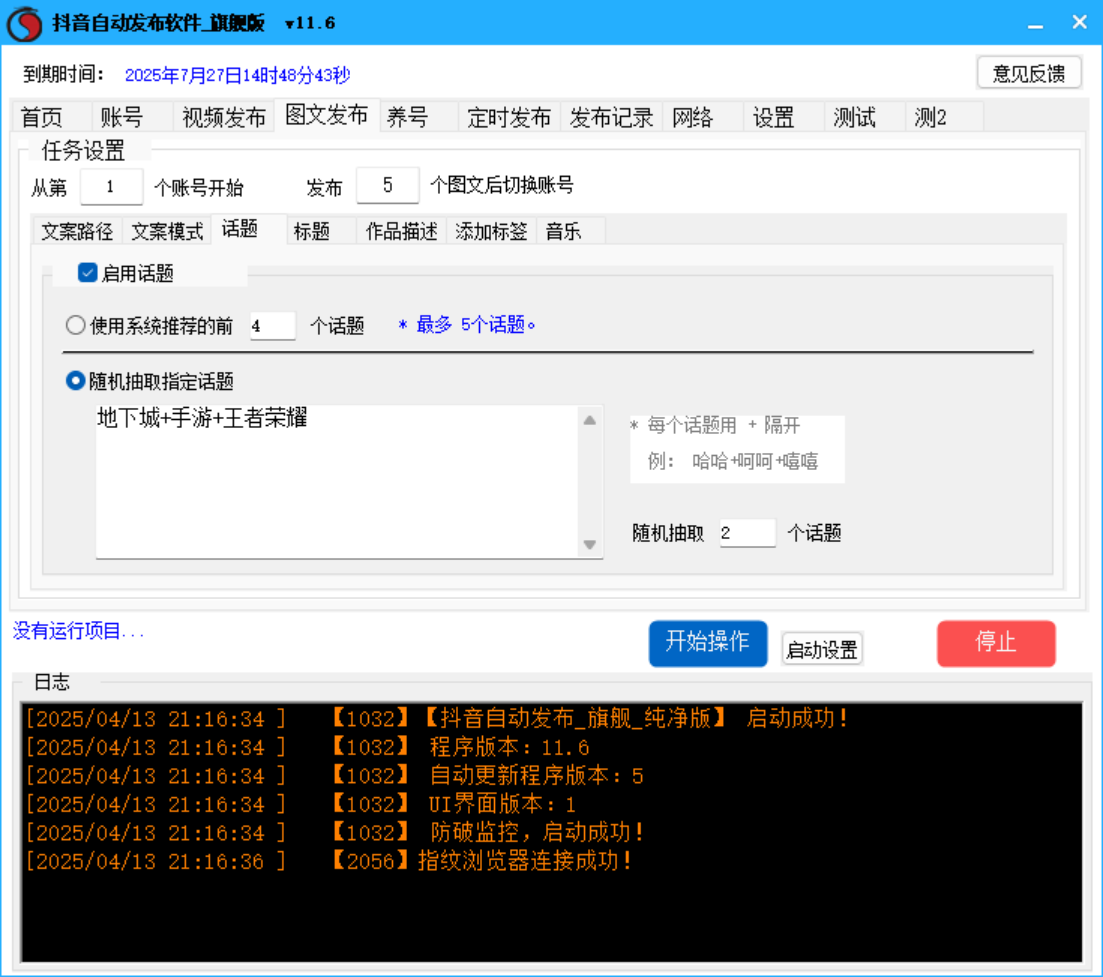Open the 启动设置 button
Image resolution: width=1103 pixels, height=977 pixels.
click(822, 649)
